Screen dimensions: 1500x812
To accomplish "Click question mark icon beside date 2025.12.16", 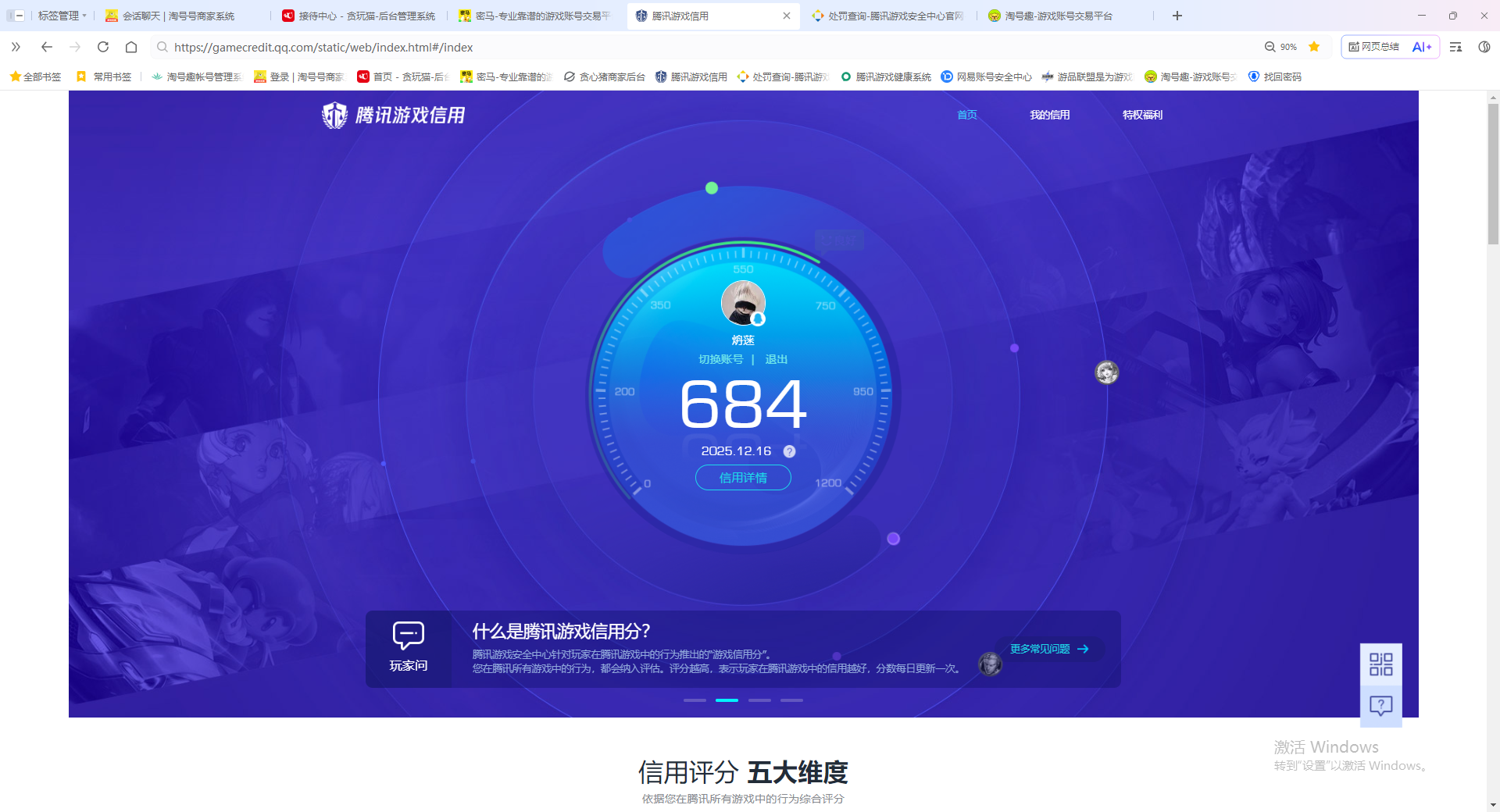I will pyautogui.click(x=789, y=451).
